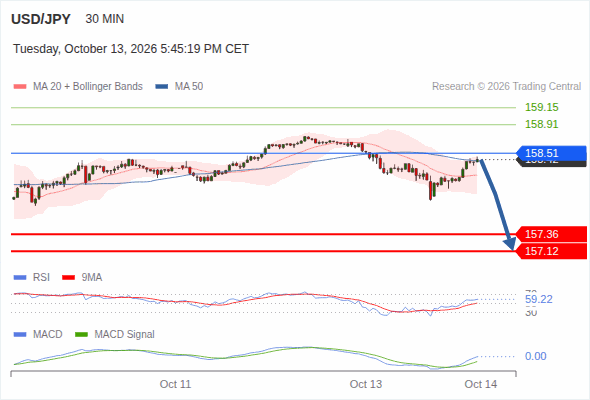Click the RSI blue legend swatch

coord(20,278)
